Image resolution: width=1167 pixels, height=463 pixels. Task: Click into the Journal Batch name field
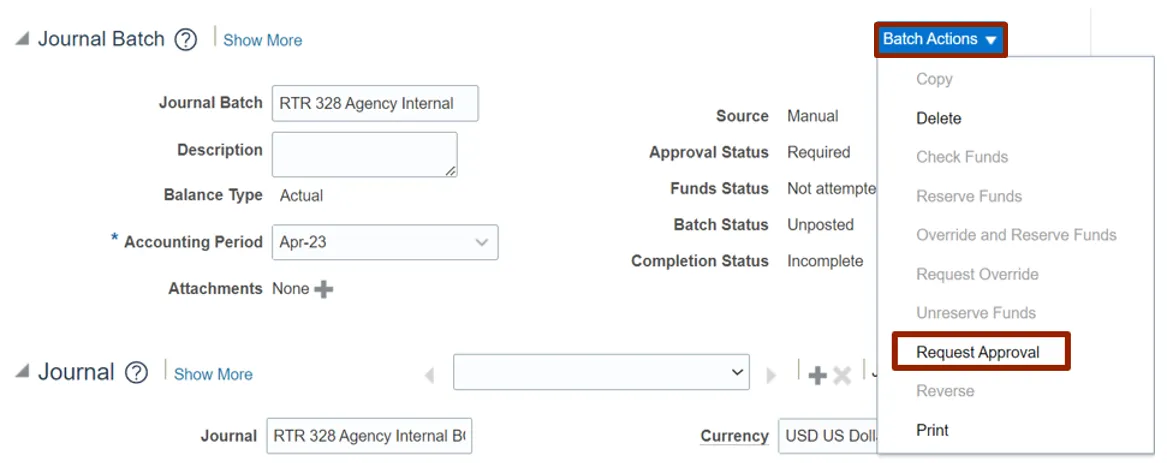click(x=374, y=103)
